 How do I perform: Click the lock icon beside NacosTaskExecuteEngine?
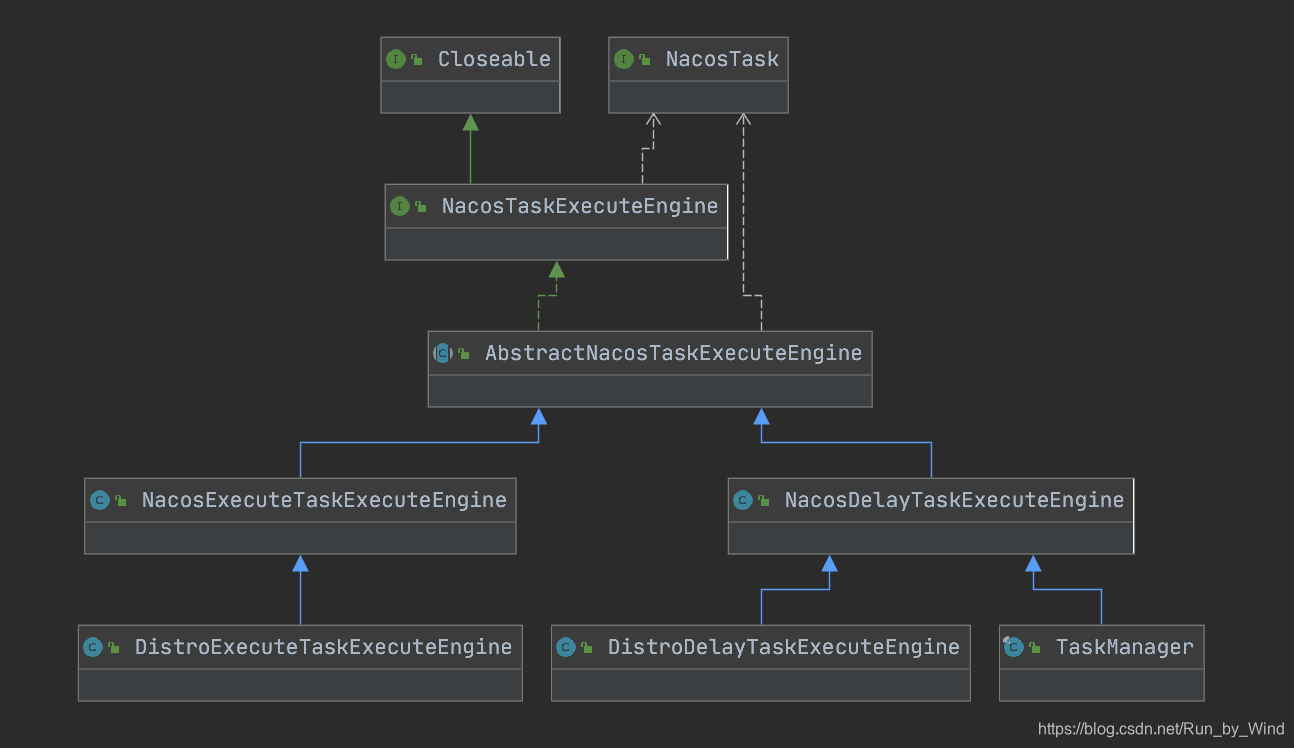[x=421, y=207]
